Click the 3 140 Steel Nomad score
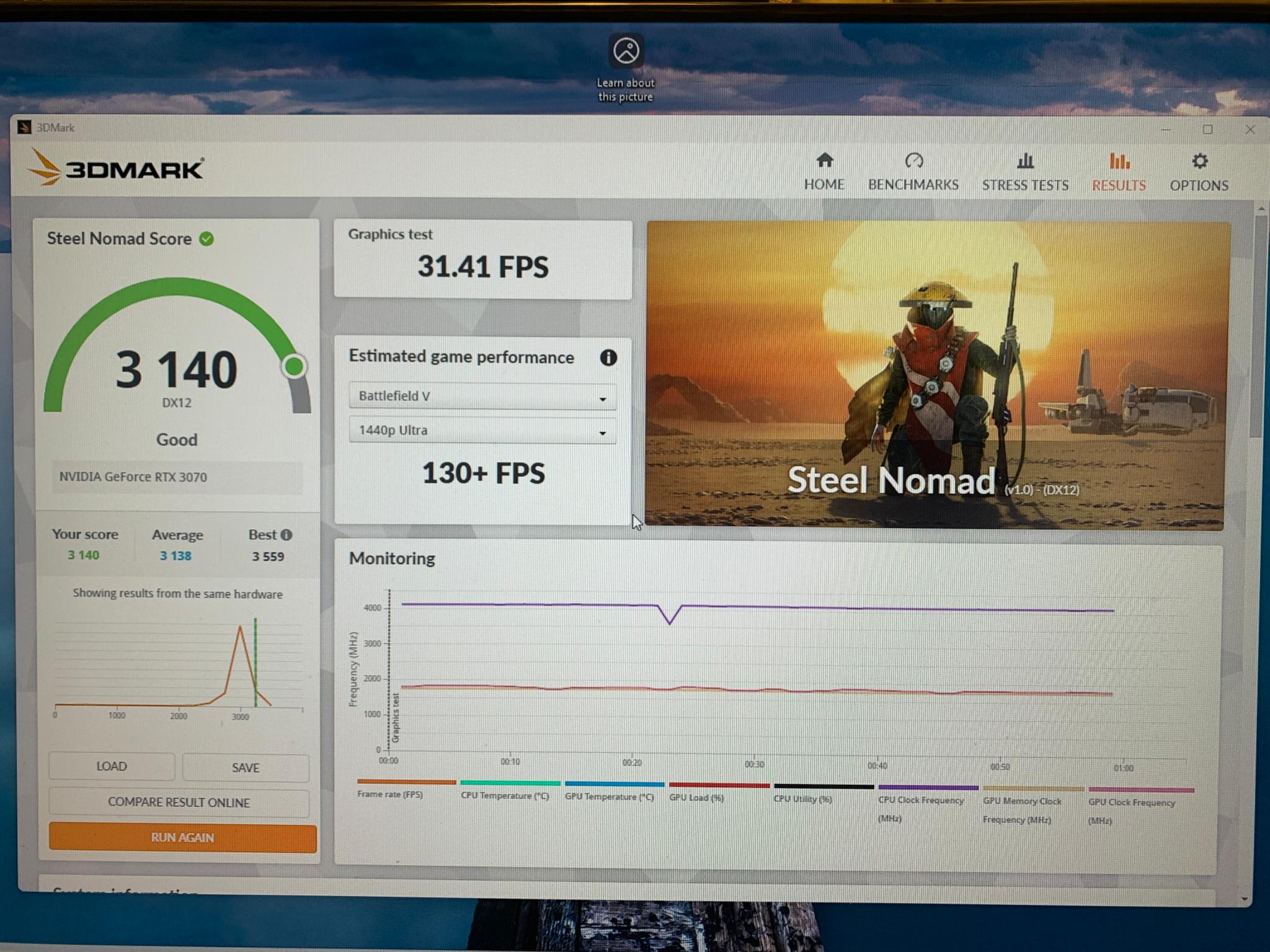1270x952 pixels. [x=177, y=369]
